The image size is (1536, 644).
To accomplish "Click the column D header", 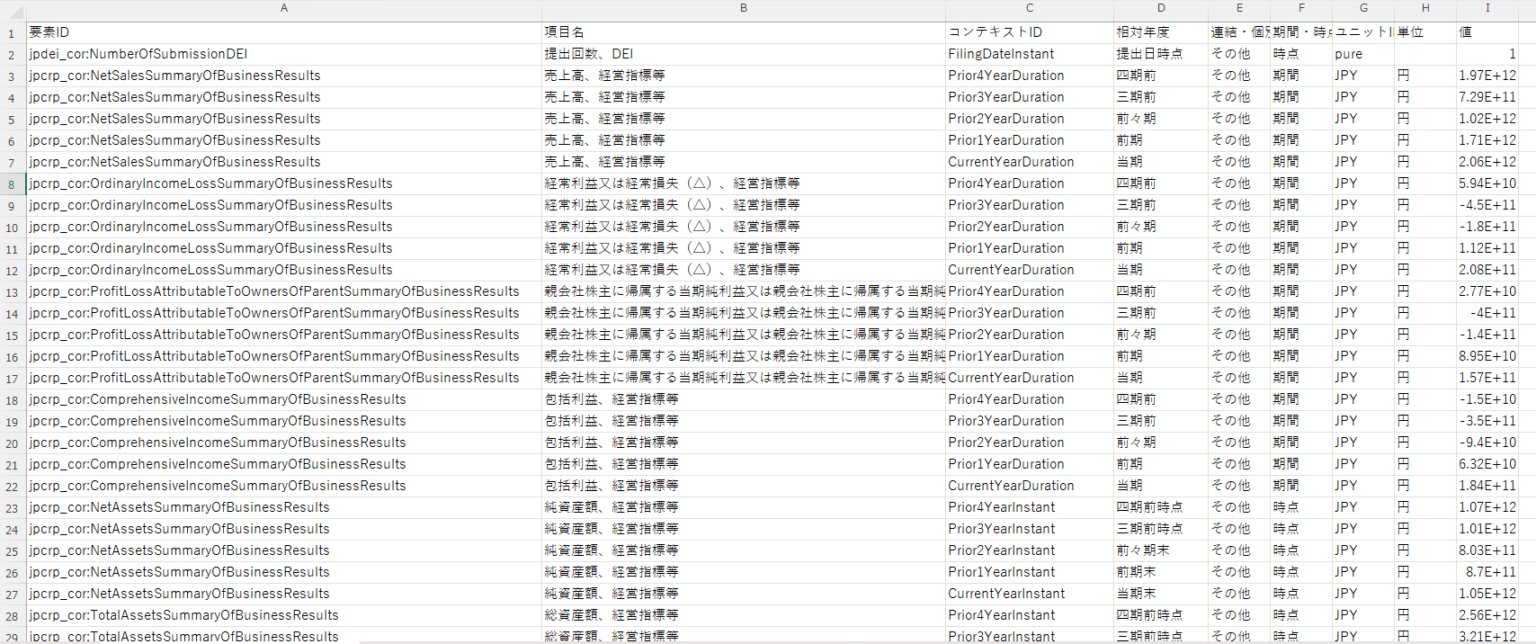I will [x=1160, y=8].
